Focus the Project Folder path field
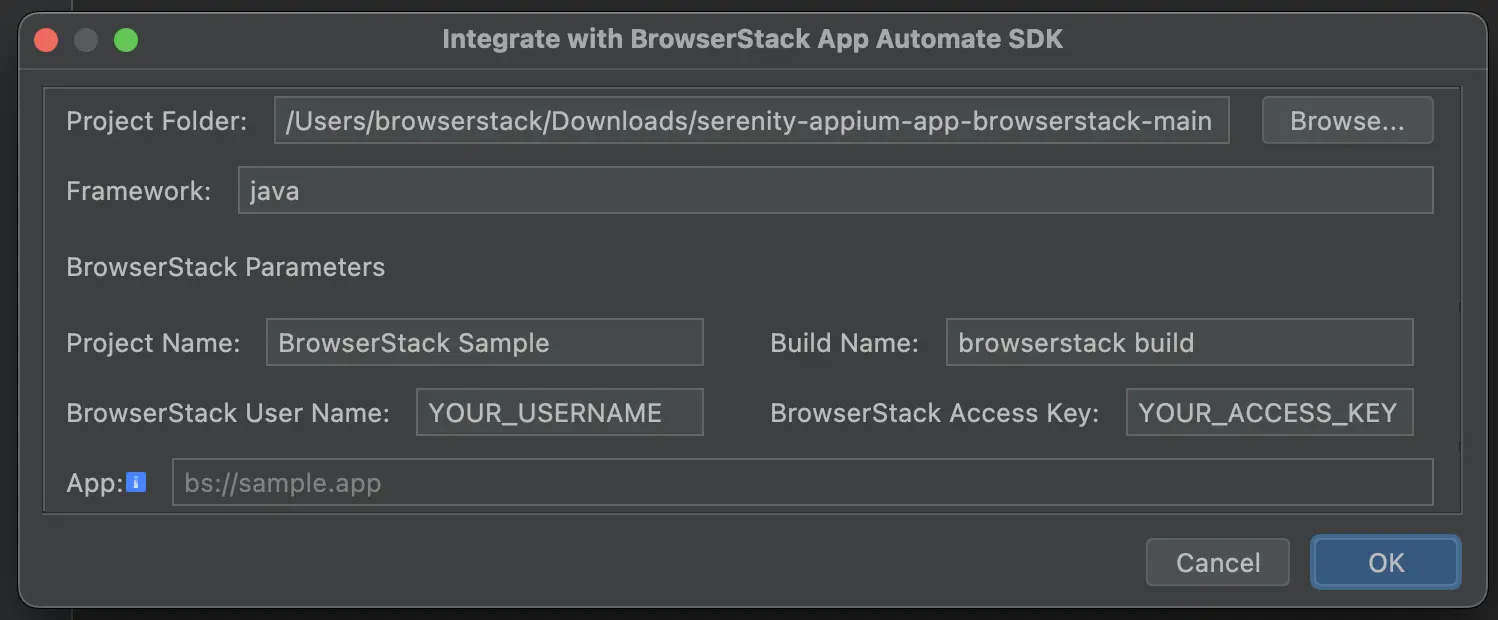1498x620 pixels. (750, 121)
